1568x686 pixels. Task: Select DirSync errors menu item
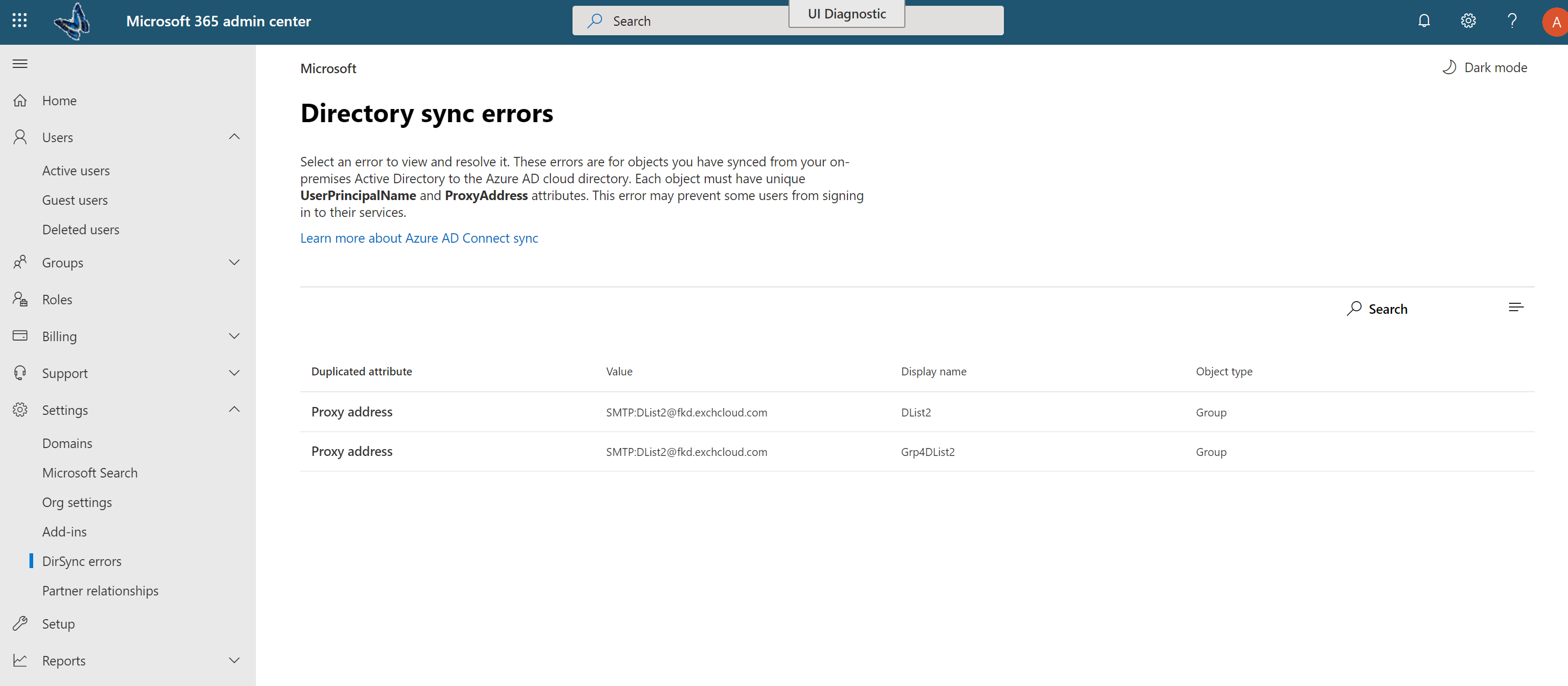pos(81,560)
